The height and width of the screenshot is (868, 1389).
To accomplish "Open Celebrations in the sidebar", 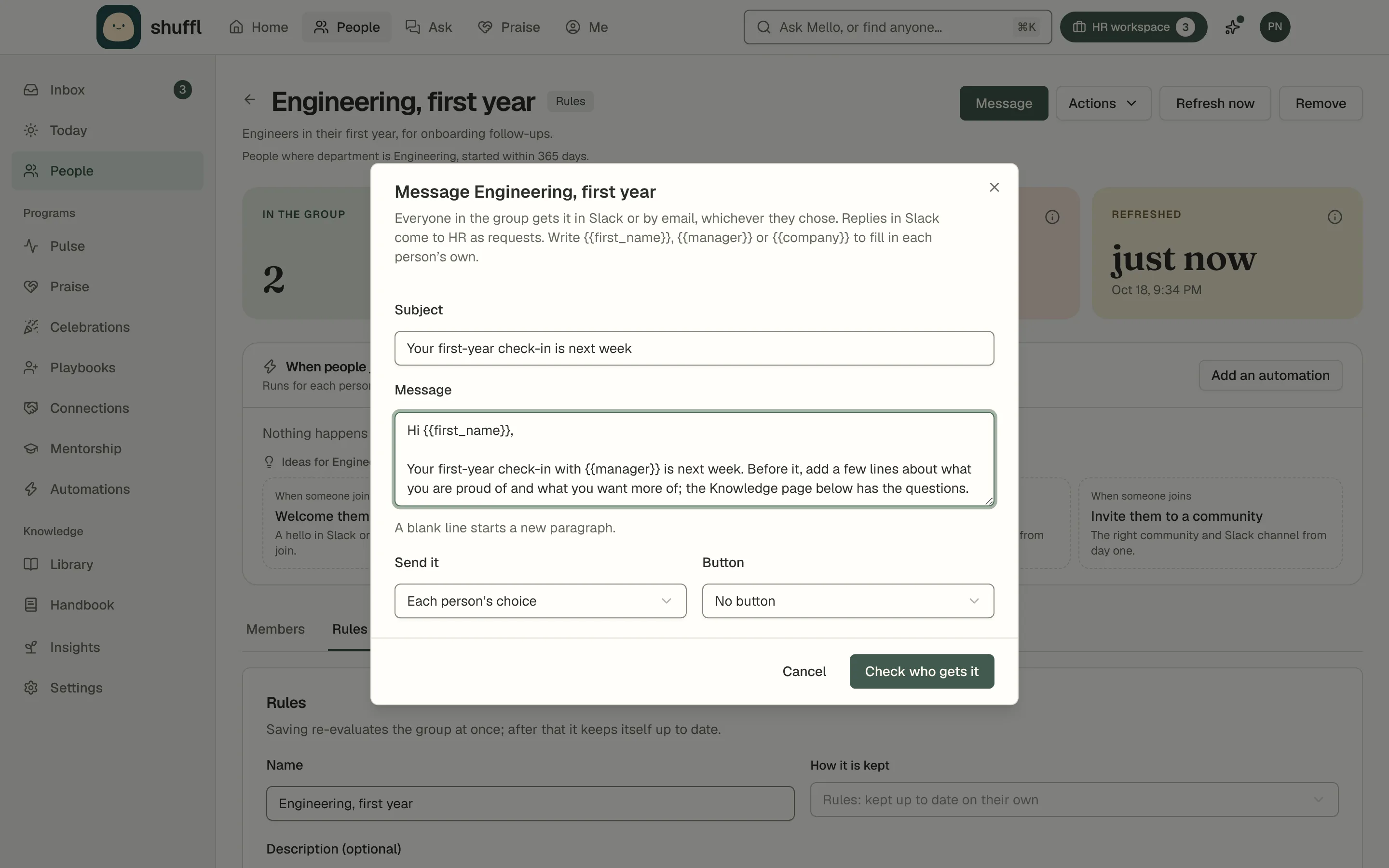I will tap(108, 326).
